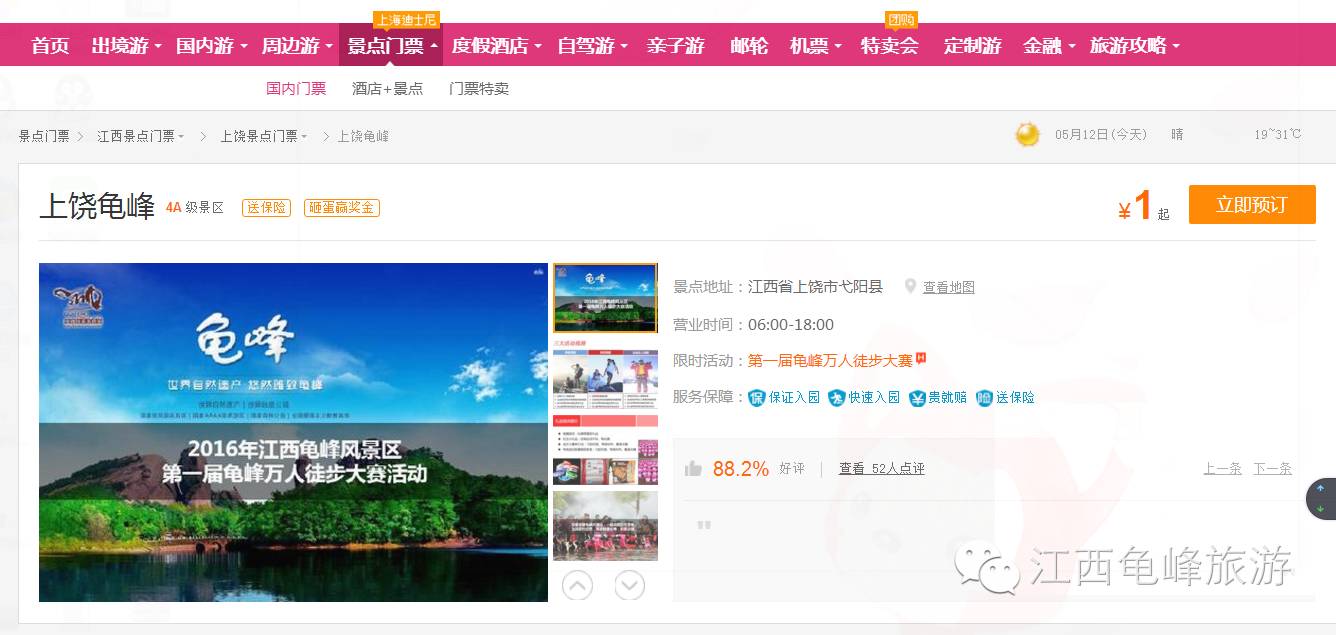The width and height of the screenshot is (1336, 635).
Task: Select the second gallery thumbnail with hikers
Action: point(605,374)
